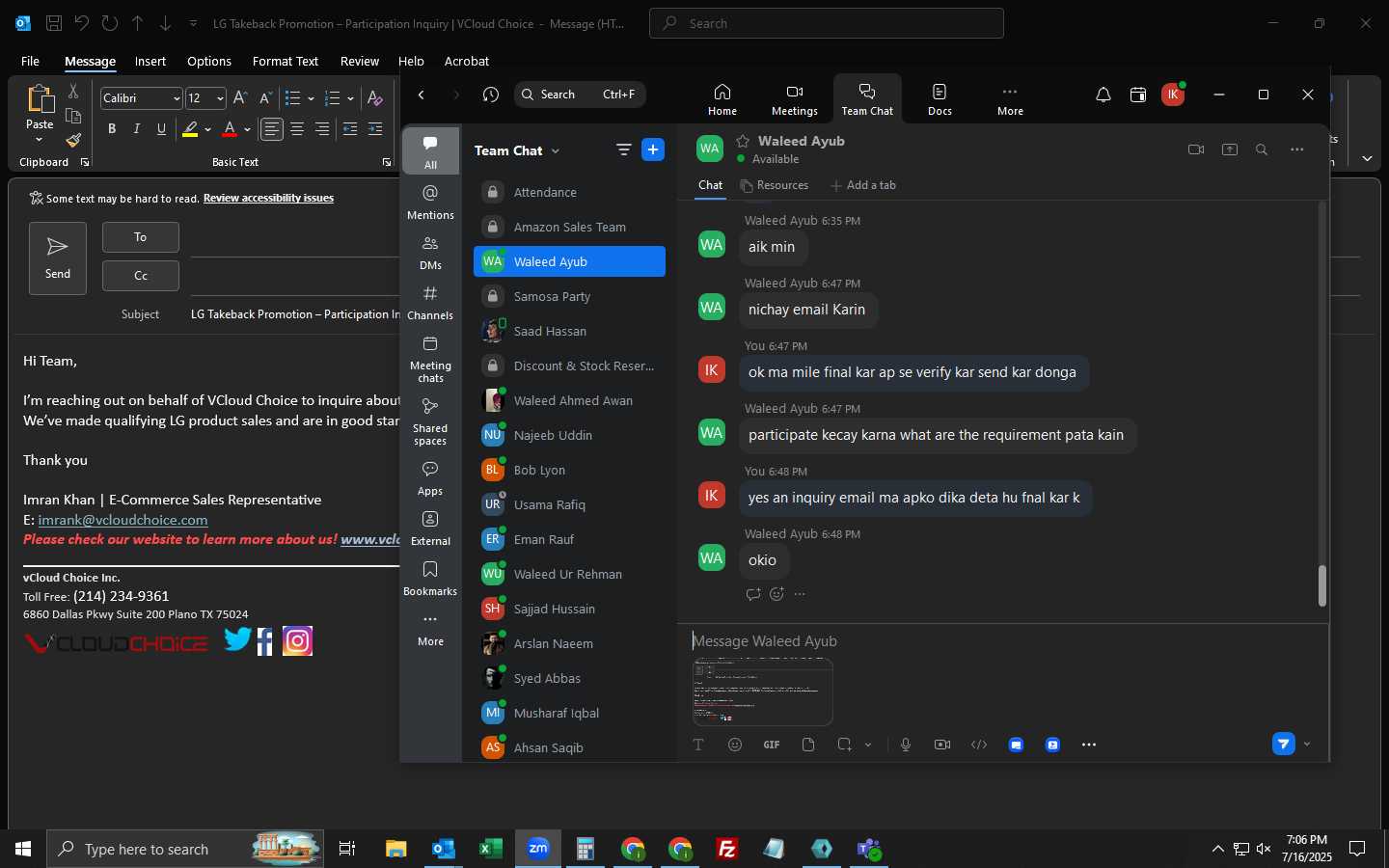
Task: Send the Zoom chat message
Action: (1283, 744)
